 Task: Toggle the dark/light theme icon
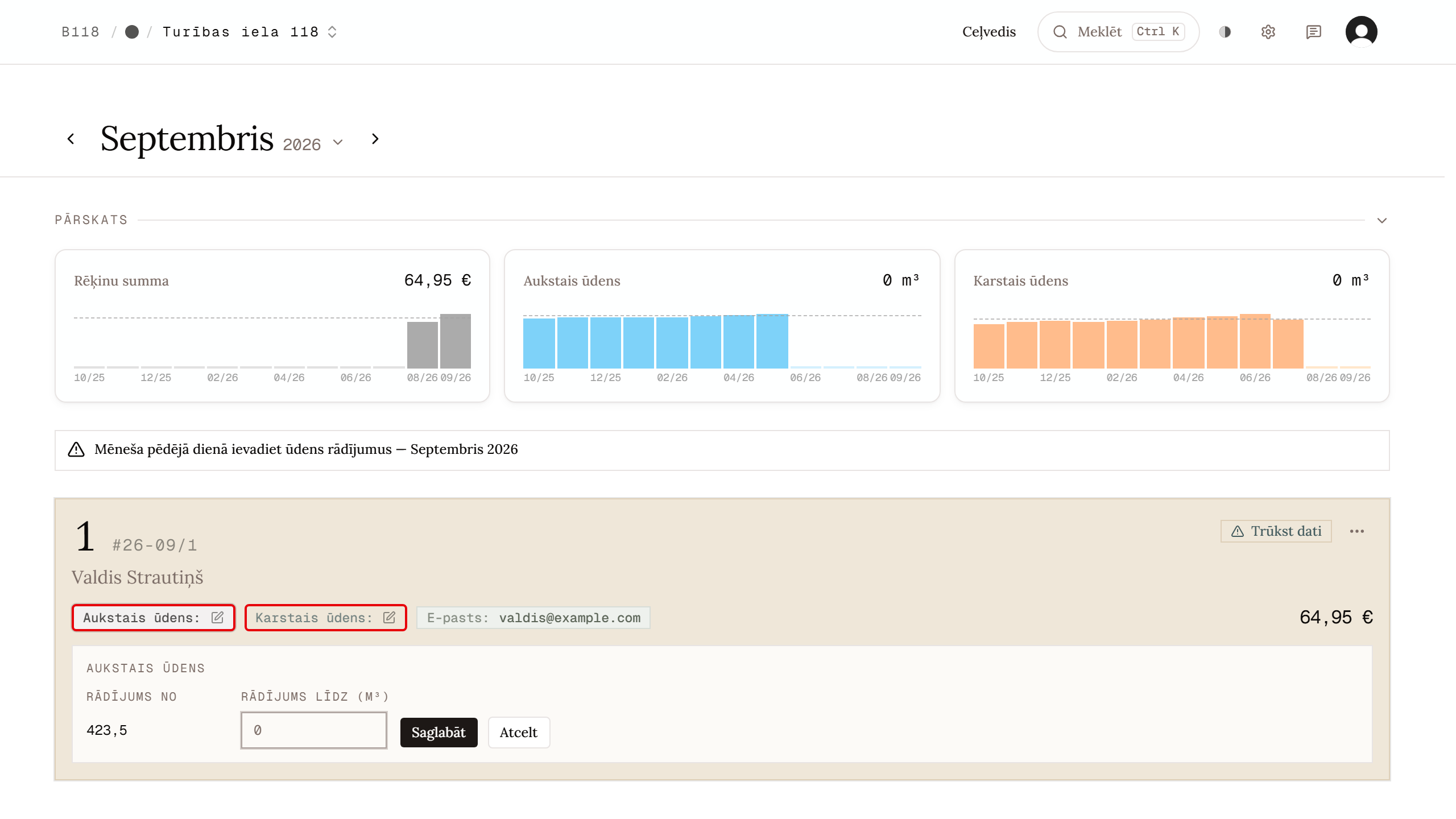1225,32
